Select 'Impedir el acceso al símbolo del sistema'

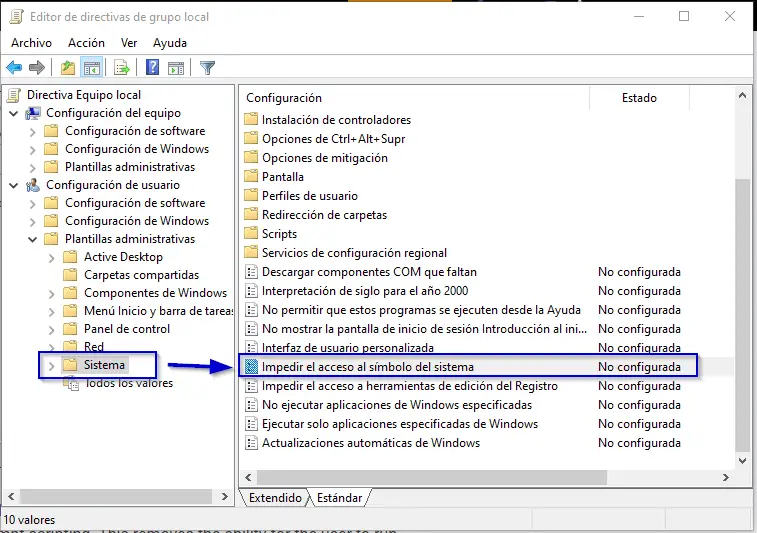tap(367, 367)
